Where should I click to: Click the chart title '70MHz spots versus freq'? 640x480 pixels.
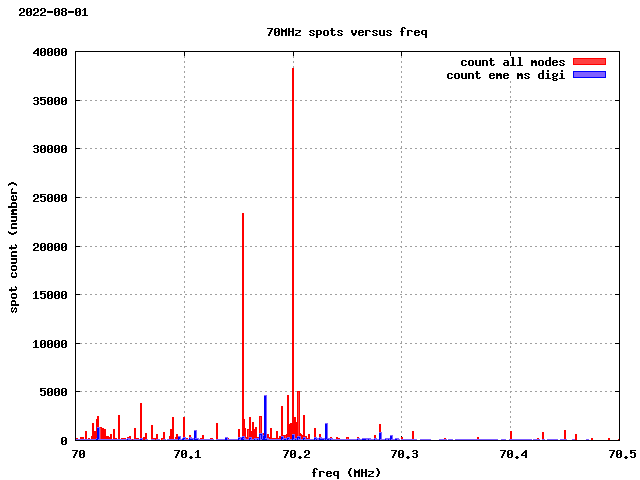346,32
